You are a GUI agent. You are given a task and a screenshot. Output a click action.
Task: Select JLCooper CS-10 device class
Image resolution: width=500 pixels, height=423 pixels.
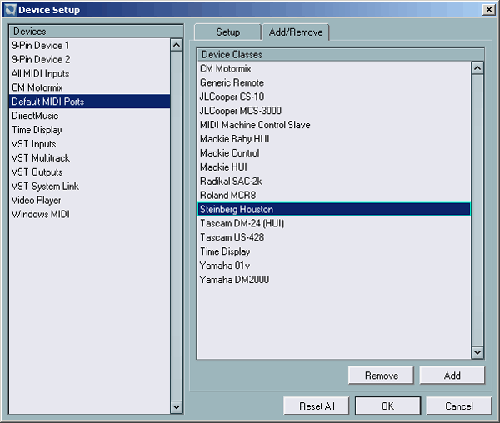tap(334, 97)
